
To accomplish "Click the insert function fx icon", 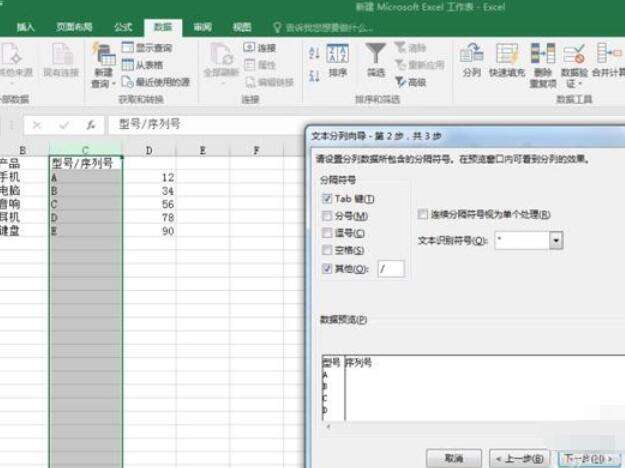I will (x=91, y=126).
